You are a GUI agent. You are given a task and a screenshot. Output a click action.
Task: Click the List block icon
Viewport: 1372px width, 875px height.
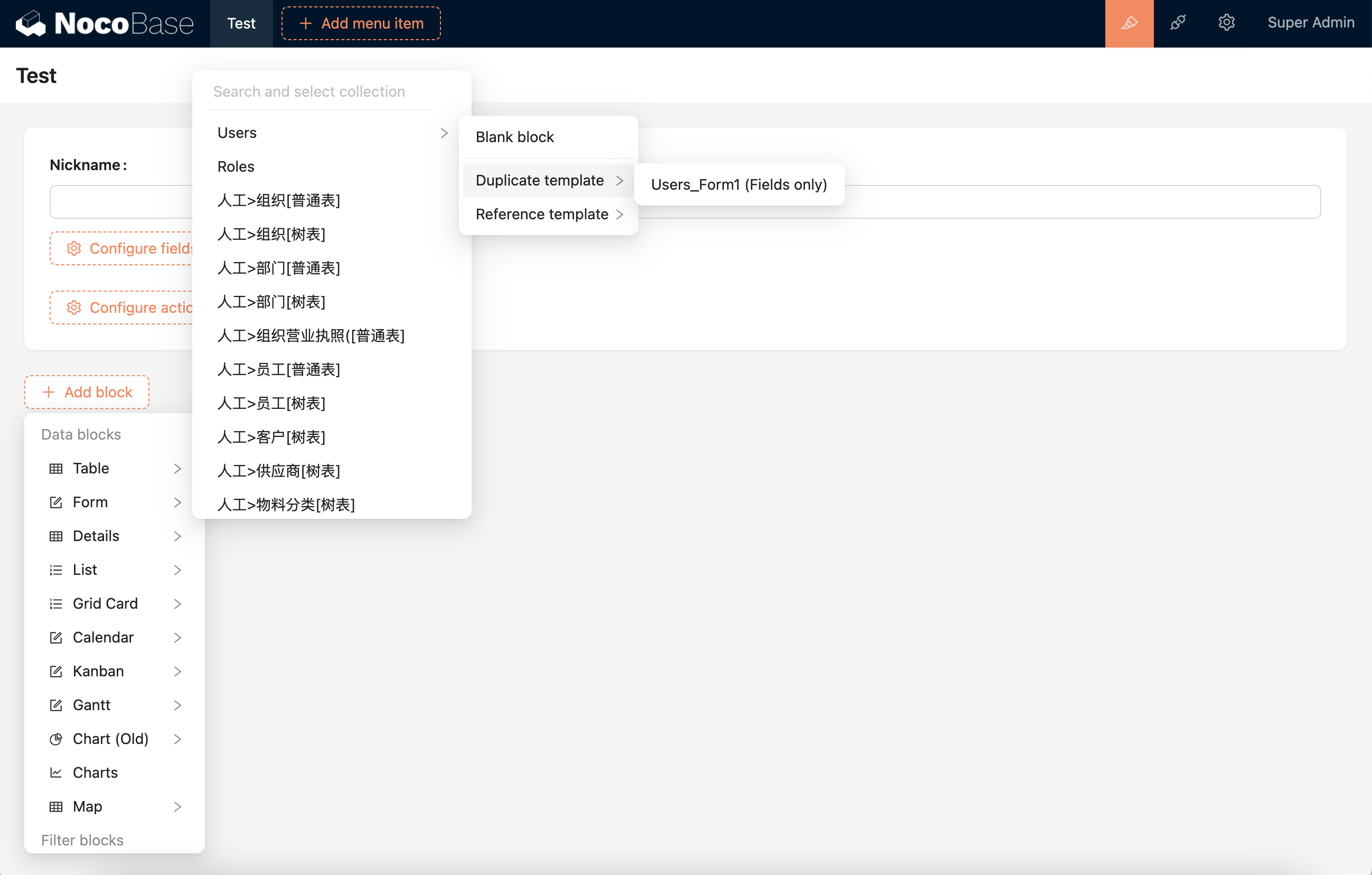point(56,570)
